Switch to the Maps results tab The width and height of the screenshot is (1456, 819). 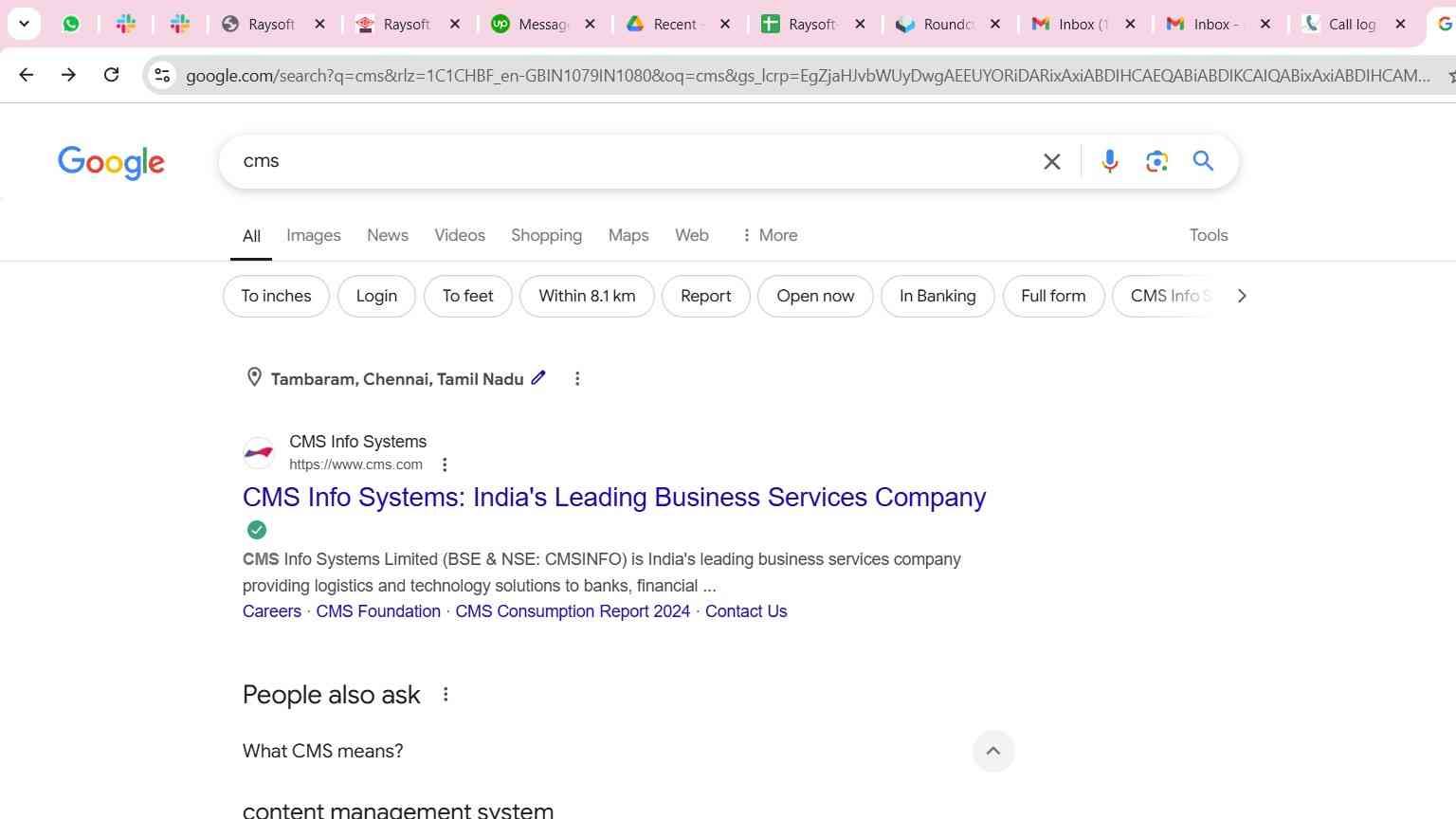628,235
